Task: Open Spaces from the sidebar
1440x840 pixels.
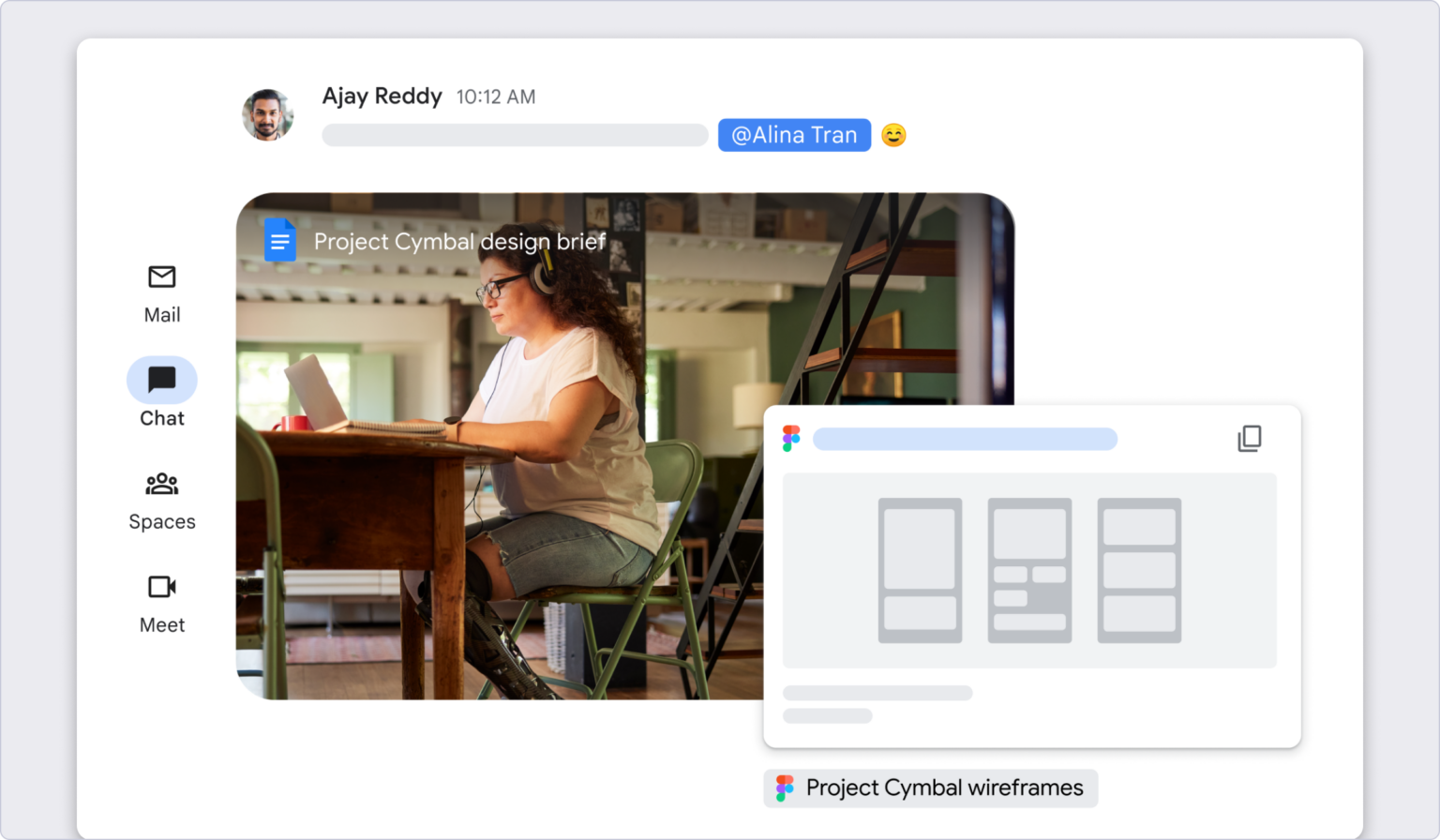Action: (161, 499)
